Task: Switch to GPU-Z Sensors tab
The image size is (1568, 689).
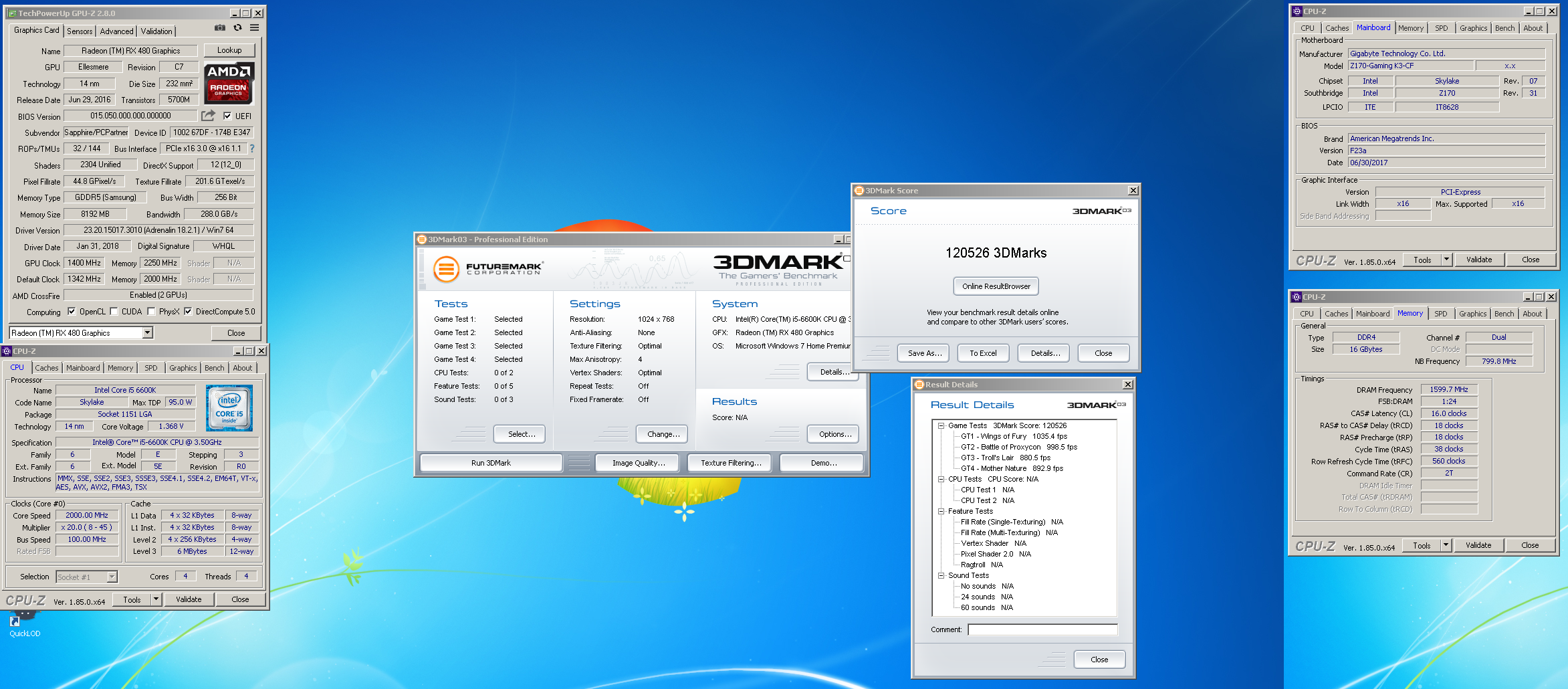Action: click(80, 31)
